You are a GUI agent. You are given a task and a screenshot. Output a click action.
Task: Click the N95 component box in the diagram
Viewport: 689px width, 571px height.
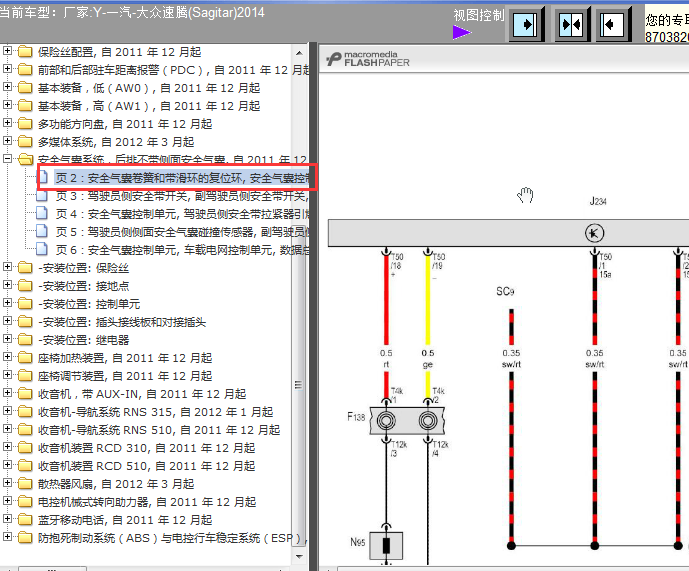coord(386,546)
